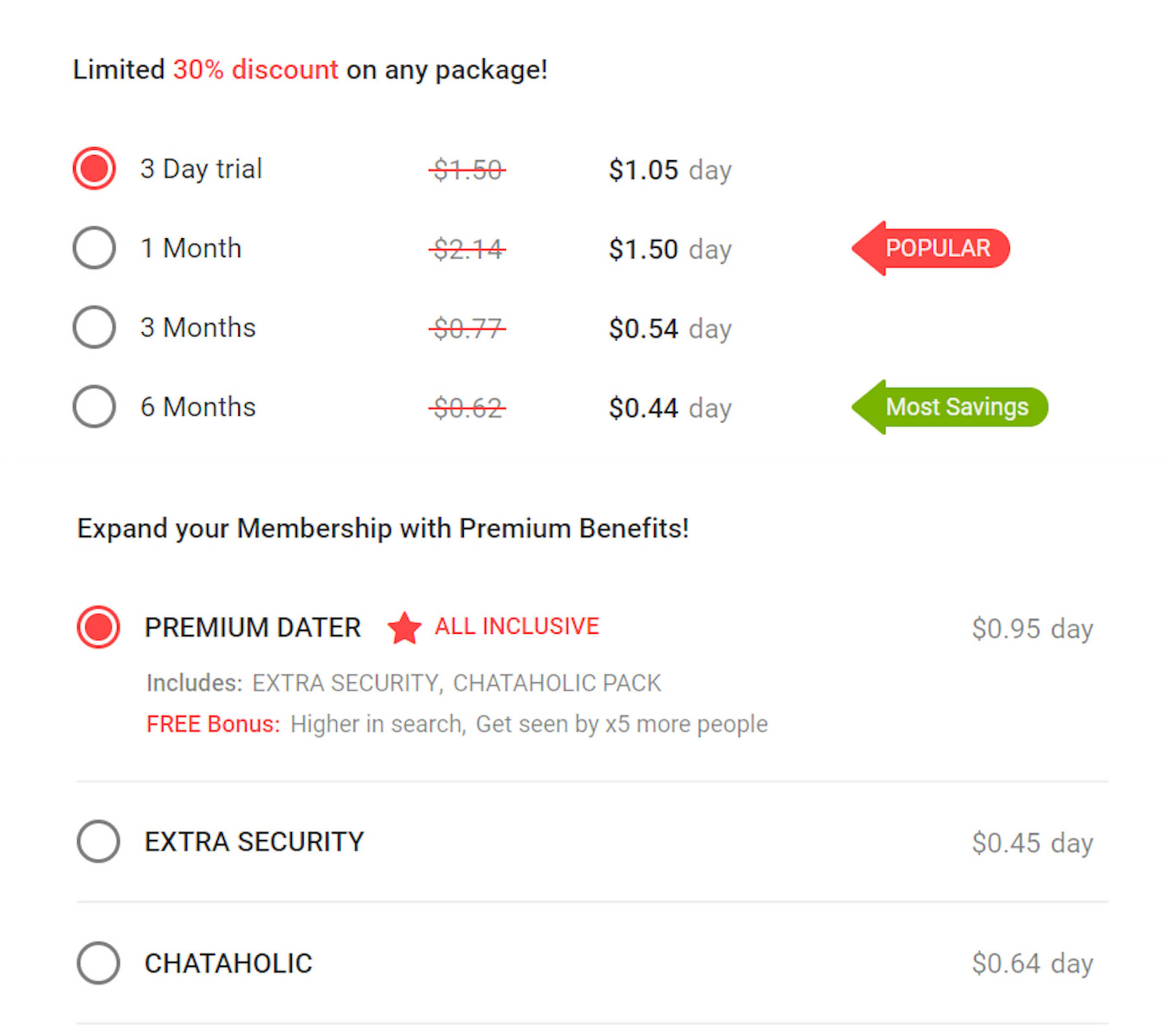Click the 1 Month label text

[191, 248]
